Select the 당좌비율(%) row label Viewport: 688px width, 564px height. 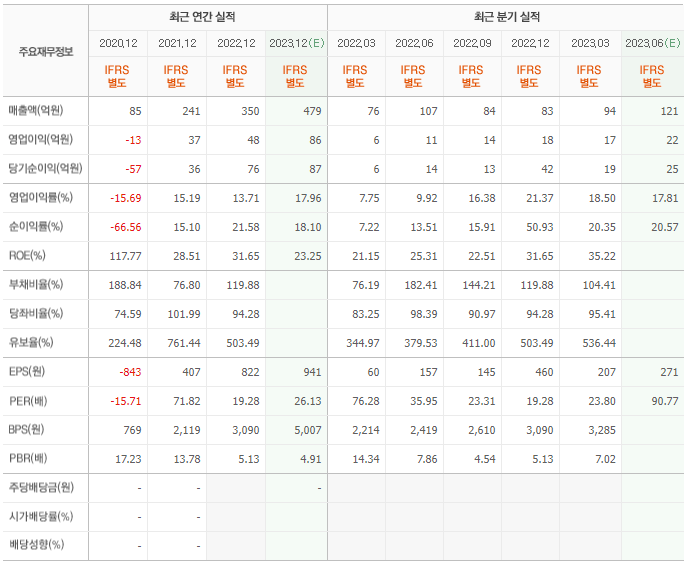pos(36,313)
